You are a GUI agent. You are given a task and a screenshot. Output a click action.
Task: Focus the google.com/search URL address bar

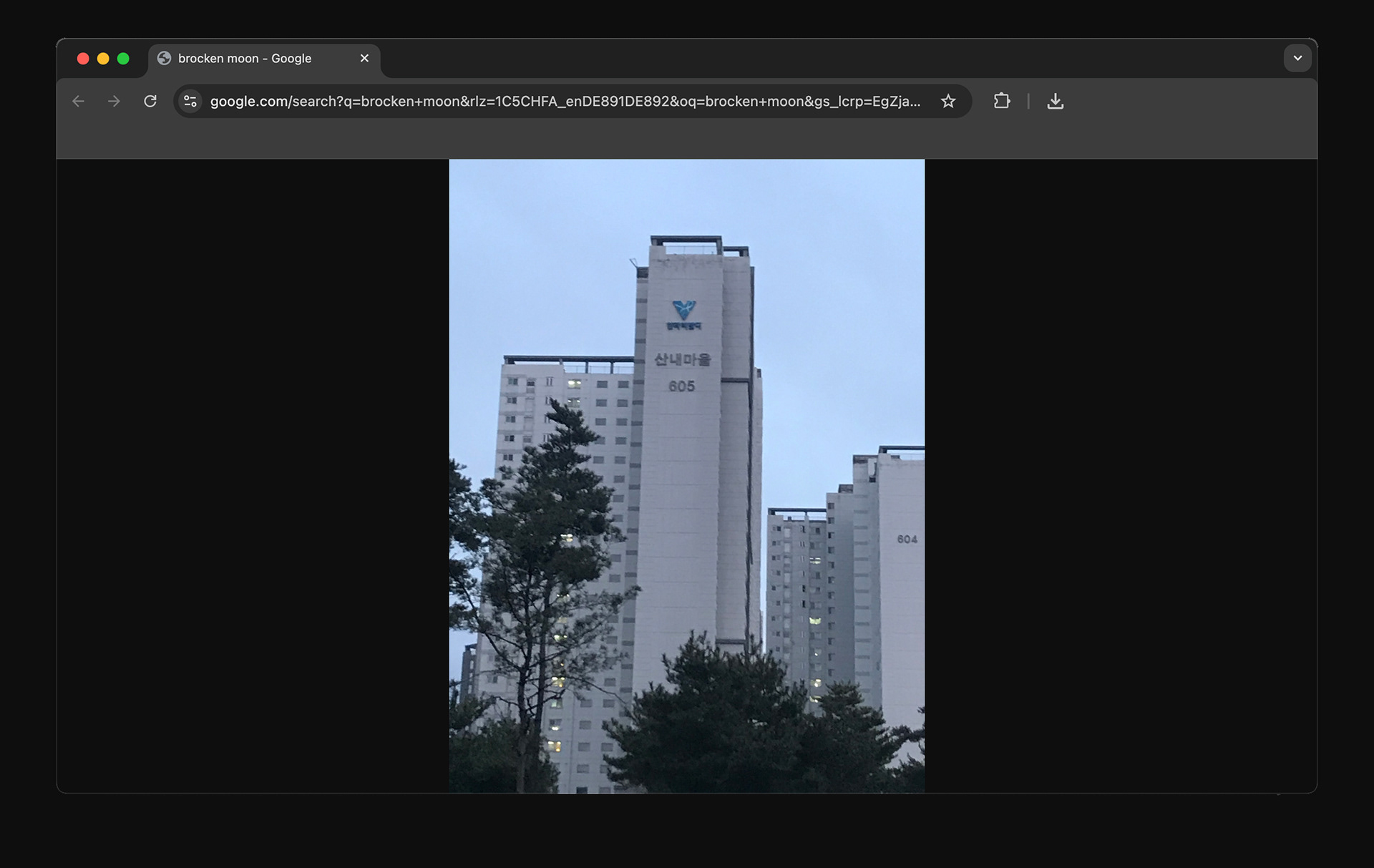(565, 102)
